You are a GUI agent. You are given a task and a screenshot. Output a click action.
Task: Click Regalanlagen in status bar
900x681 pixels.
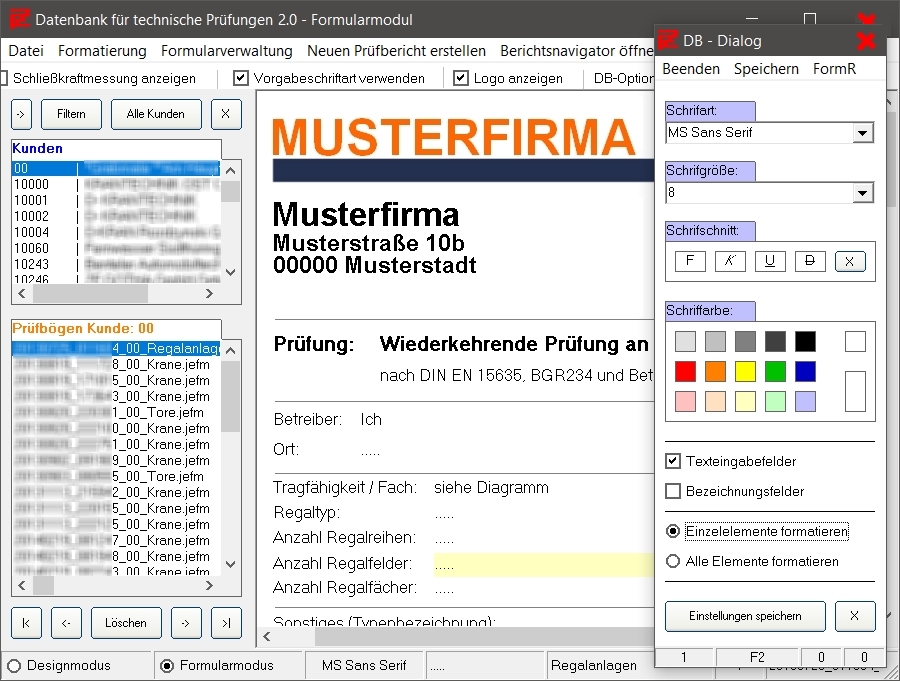point(593,665)
